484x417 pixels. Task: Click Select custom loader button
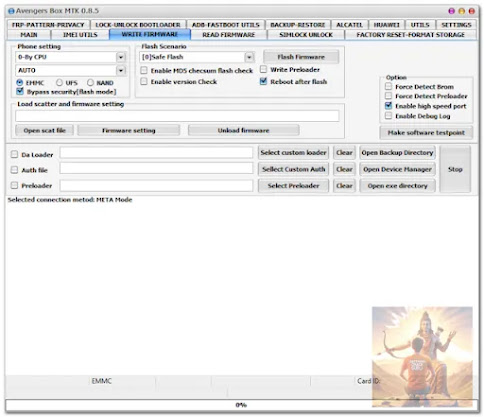[293, 153]
